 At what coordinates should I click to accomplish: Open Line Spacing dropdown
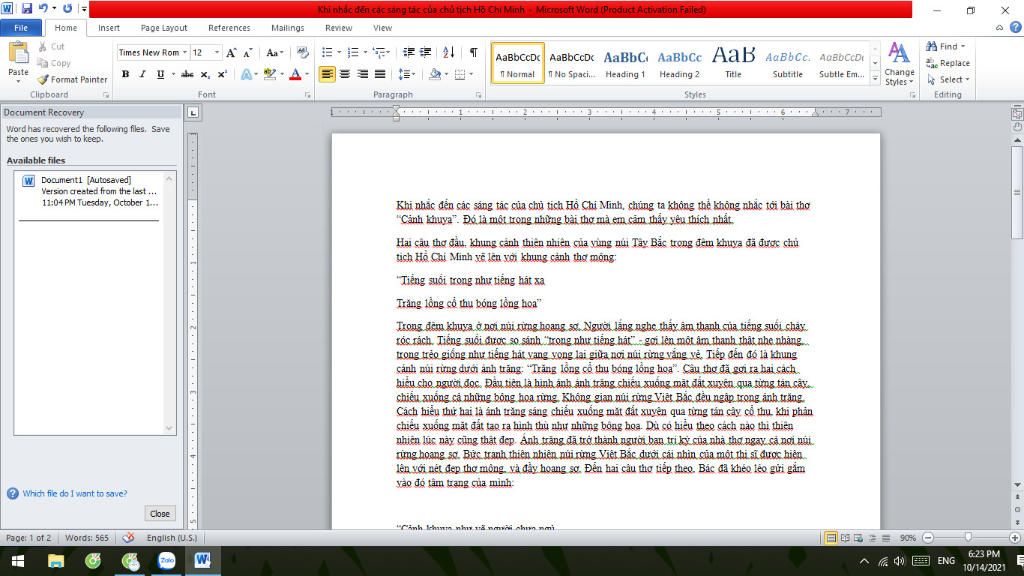(407, 74)
